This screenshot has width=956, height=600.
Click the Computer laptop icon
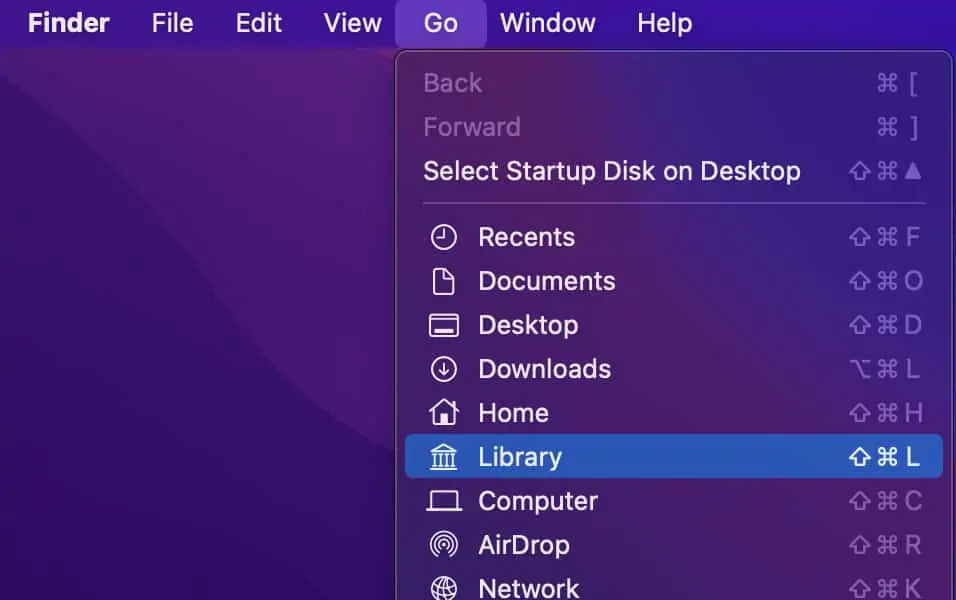point(443,501)
